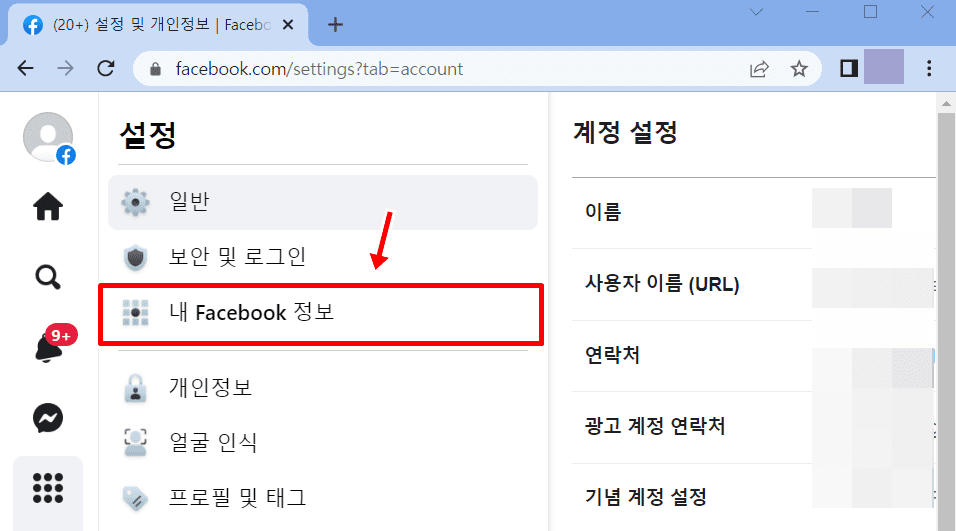Open 프로필 및 태그 settings
956x531 pixels.
(x=323, y=498)
